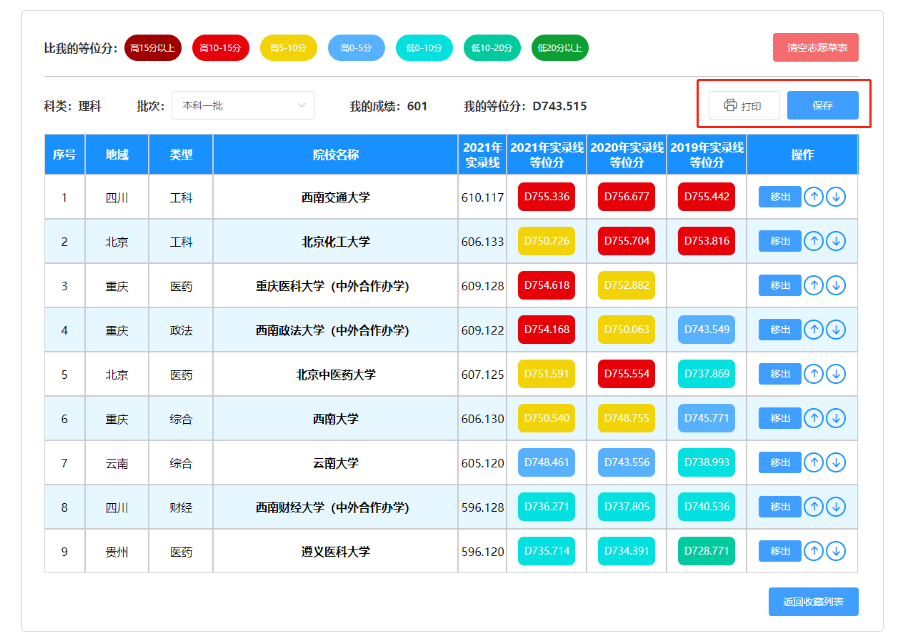Move 重庆医科大学 row down

pos(836,285)
